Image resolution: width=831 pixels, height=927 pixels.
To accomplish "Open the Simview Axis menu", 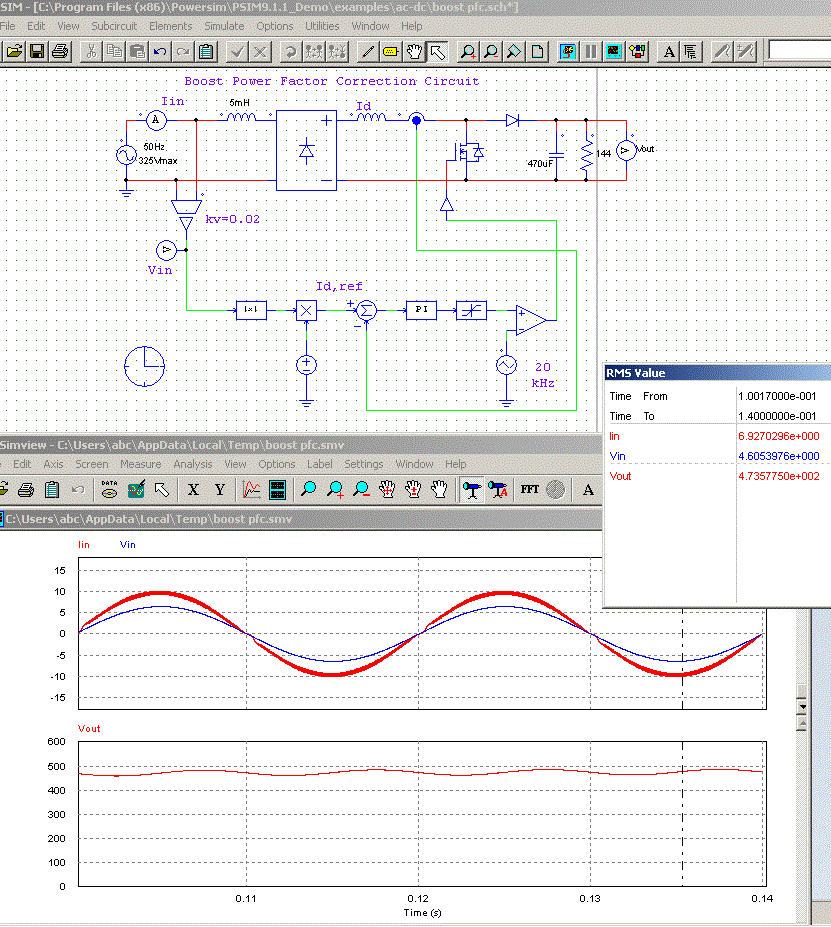I will tap(53, 464).
